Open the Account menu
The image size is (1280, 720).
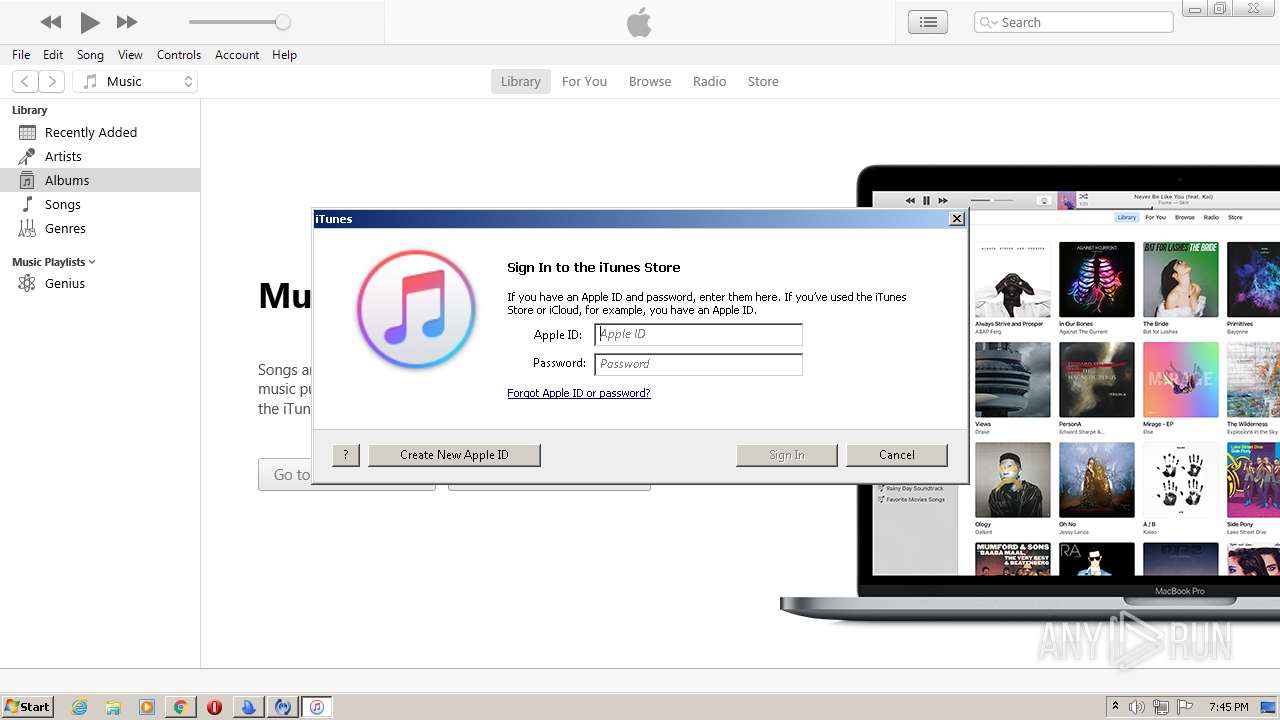(237, 55)
